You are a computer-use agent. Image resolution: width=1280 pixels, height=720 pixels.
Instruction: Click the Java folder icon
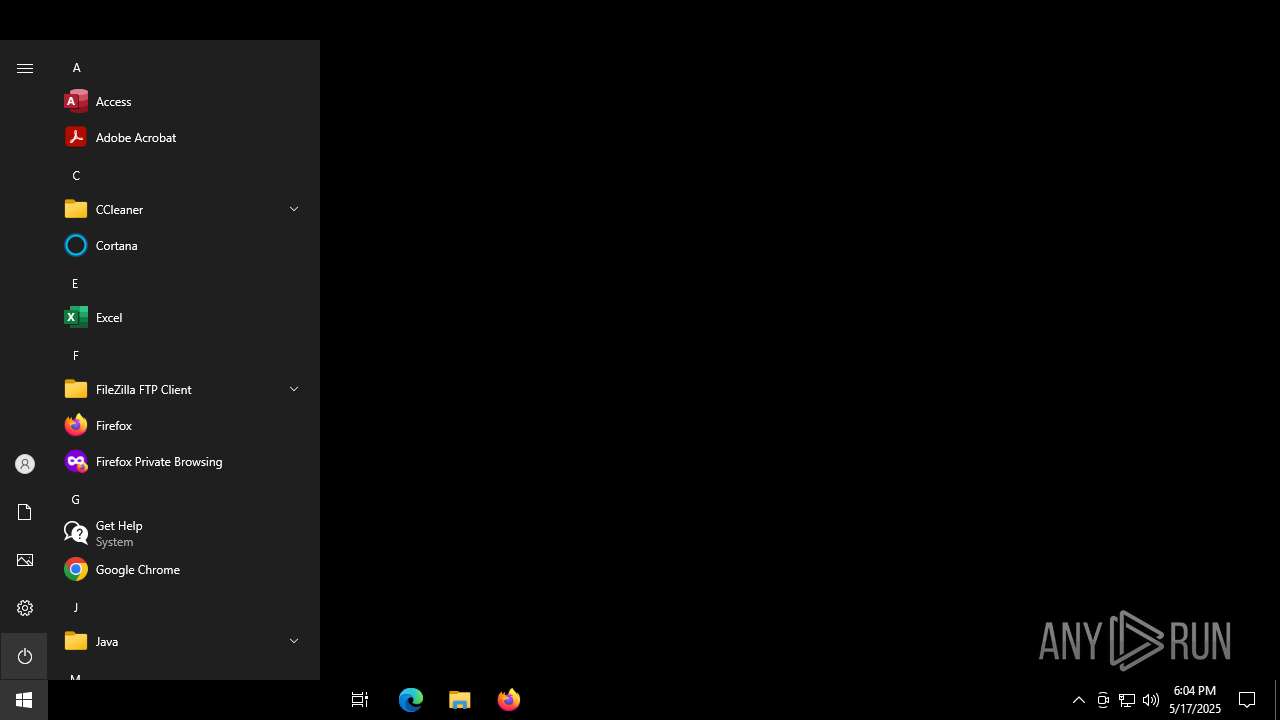[x=76, y=641]
